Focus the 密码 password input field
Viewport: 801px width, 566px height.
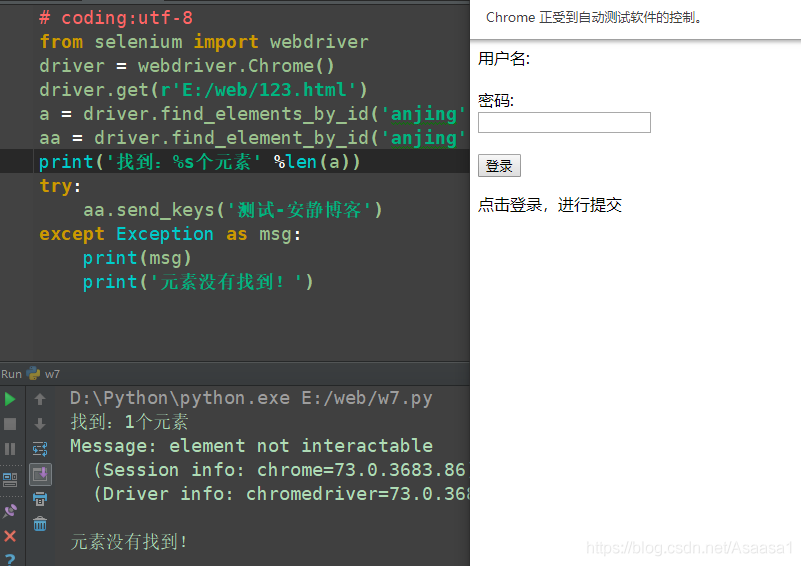(x=564, y=123)
